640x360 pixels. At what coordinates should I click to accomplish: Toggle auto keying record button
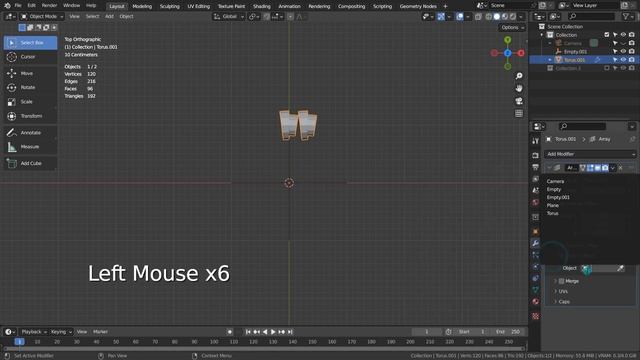[x=230, y=332]
